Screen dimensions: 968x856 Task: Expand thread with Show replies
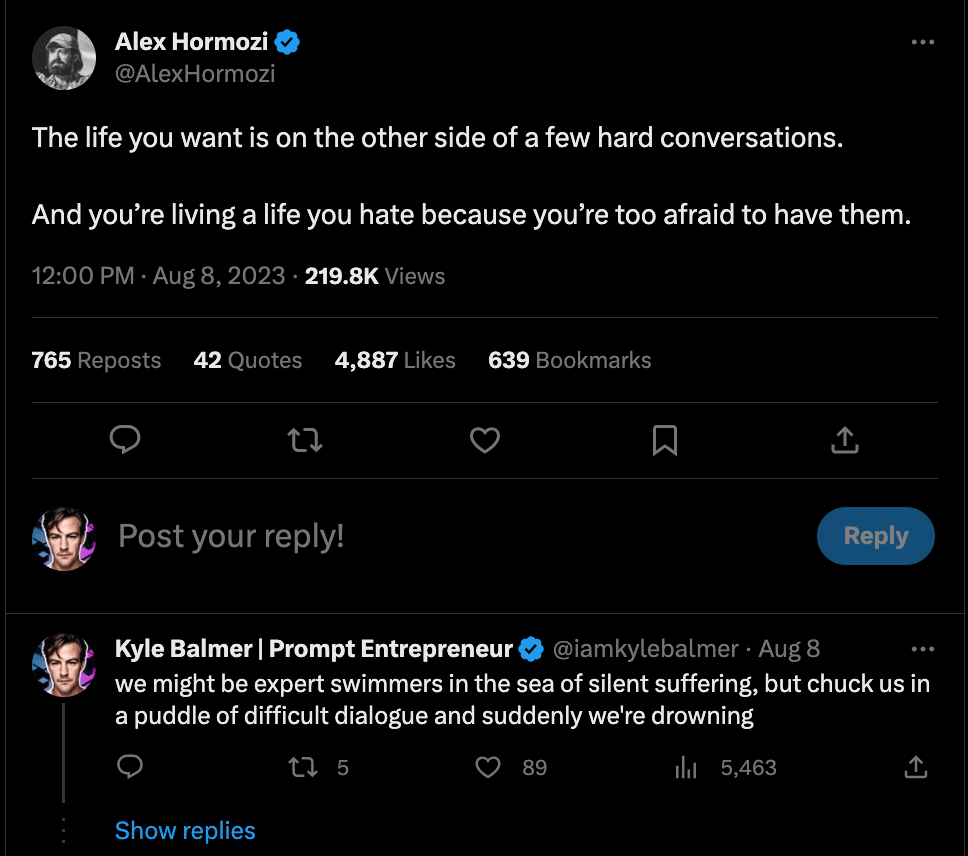(x=185, y=830)
